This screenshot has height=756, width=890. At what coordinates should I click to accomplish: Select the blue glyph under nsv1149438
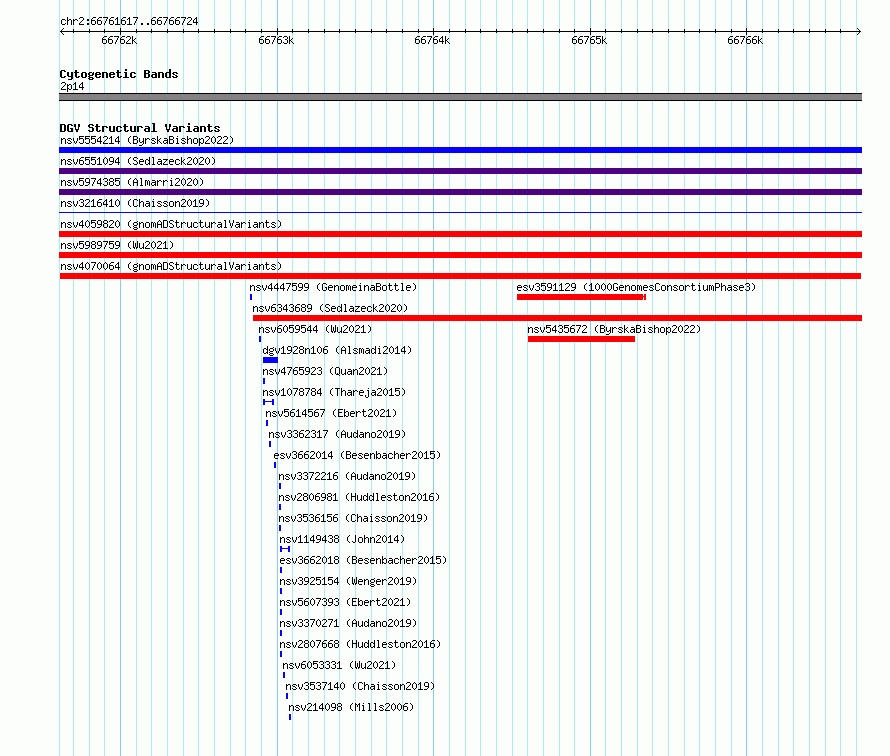tap(285, 549)
